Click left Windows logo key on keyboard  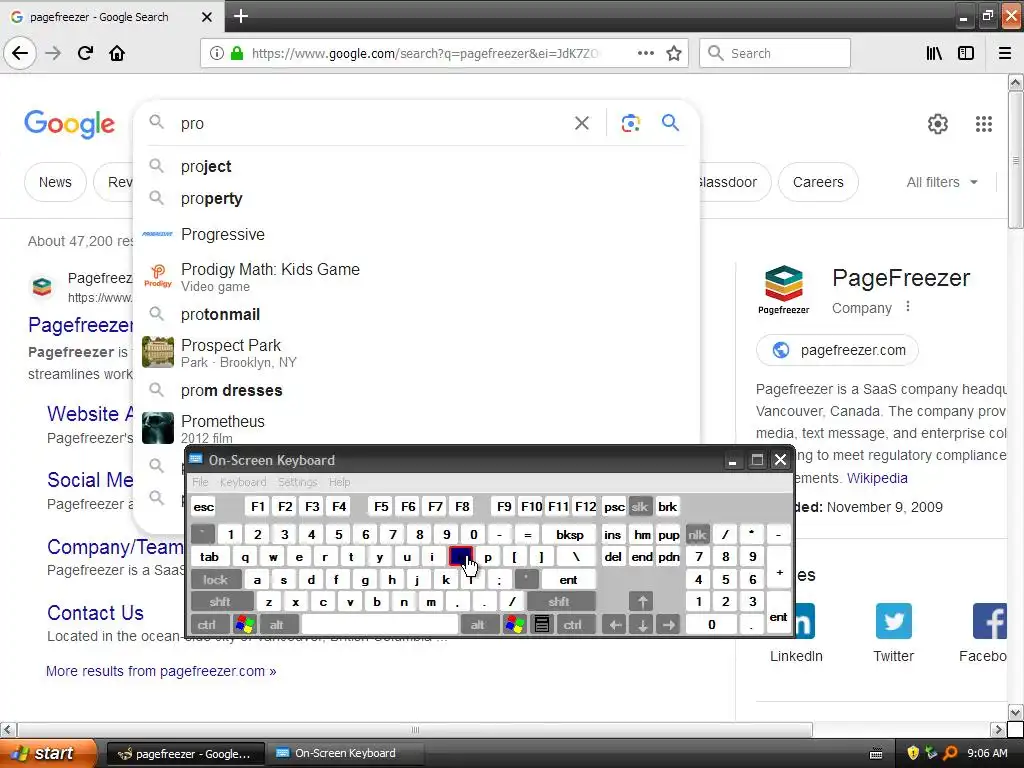(x=245, y=624)
